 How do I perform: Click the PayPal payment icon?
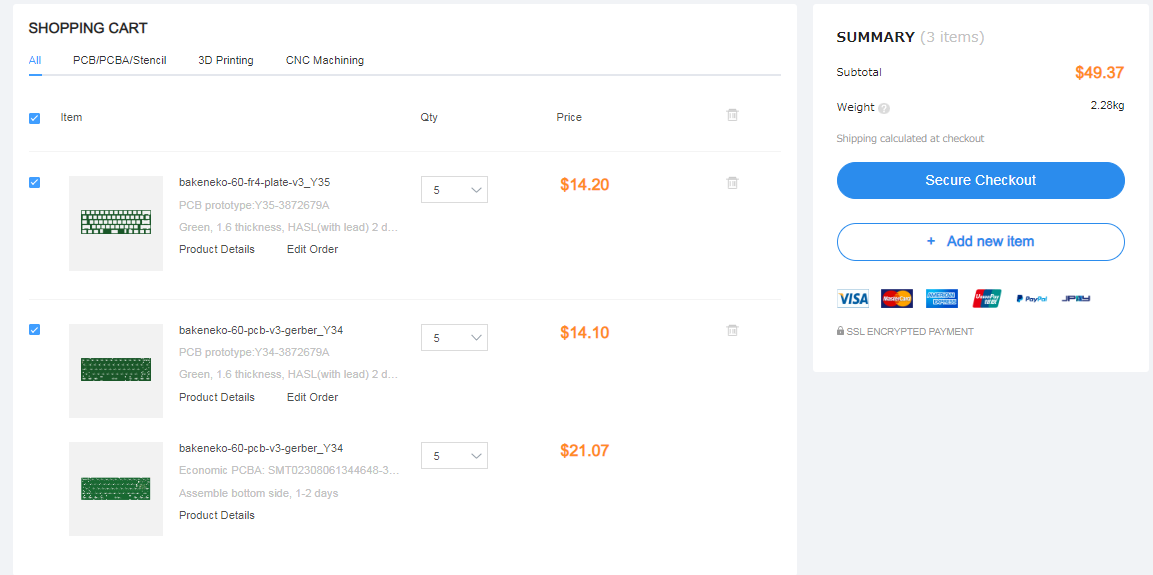point(1031,298)
